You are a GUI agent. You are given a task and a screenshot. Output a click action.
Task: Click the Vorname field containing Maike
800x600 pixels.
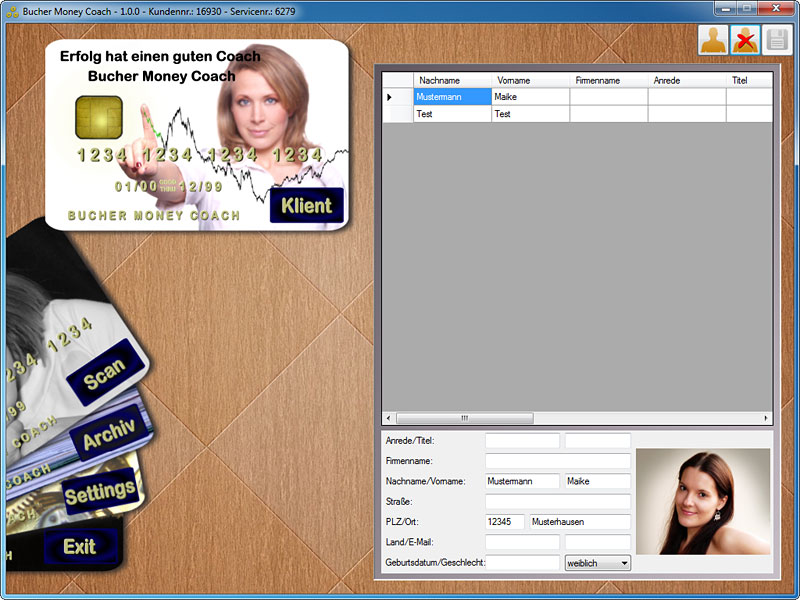[x=597, y=481]
